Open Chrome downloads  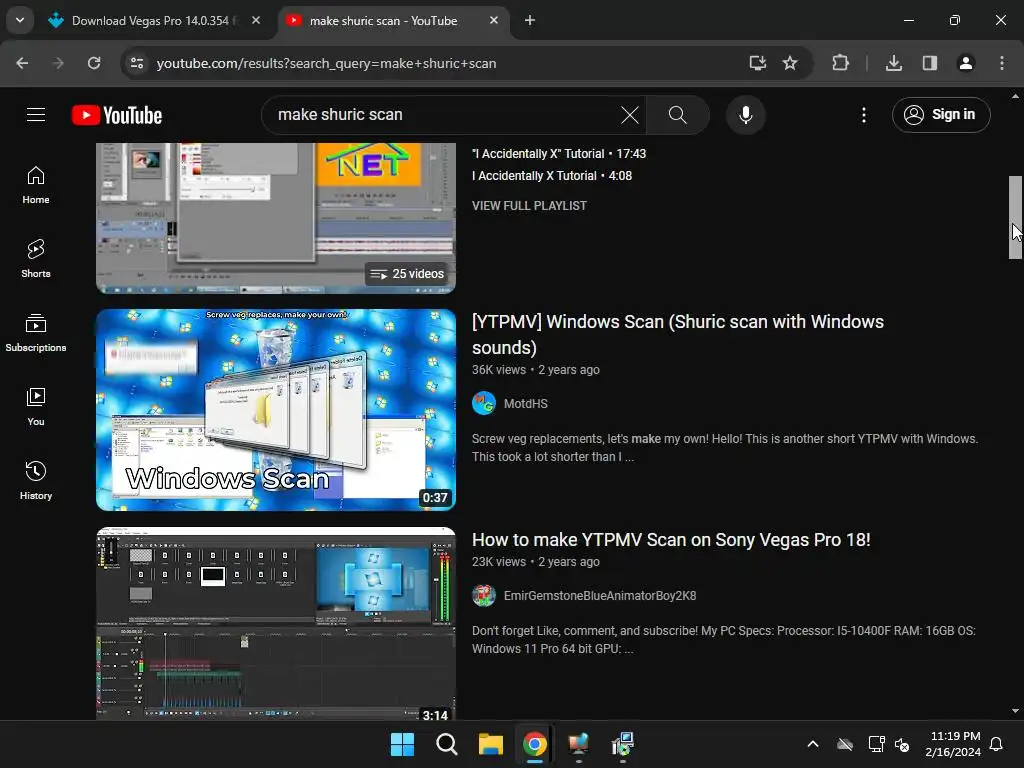pos(894,63)
